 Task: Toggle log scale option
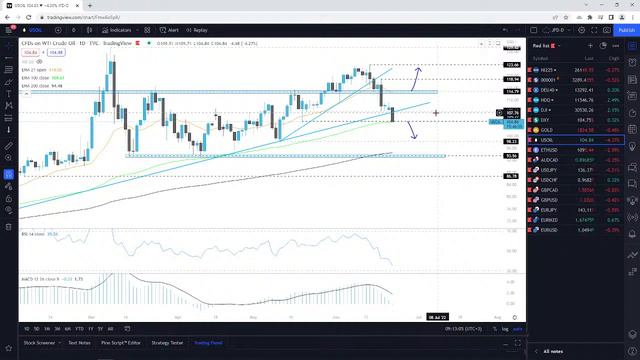click(x=505, y=329)
